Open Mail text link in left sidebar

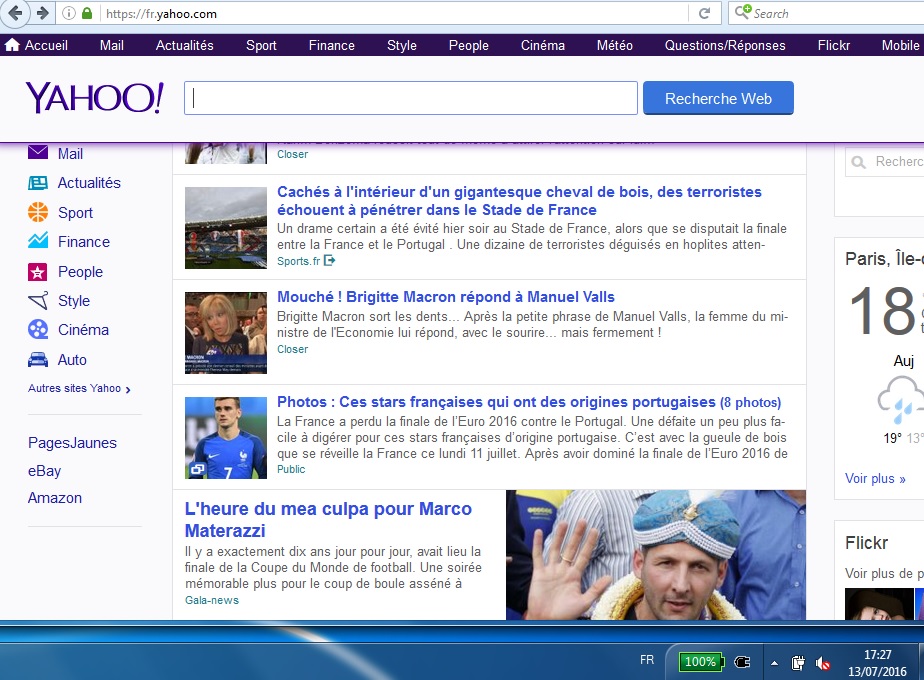pyautogui.click(x=70, y=153)
